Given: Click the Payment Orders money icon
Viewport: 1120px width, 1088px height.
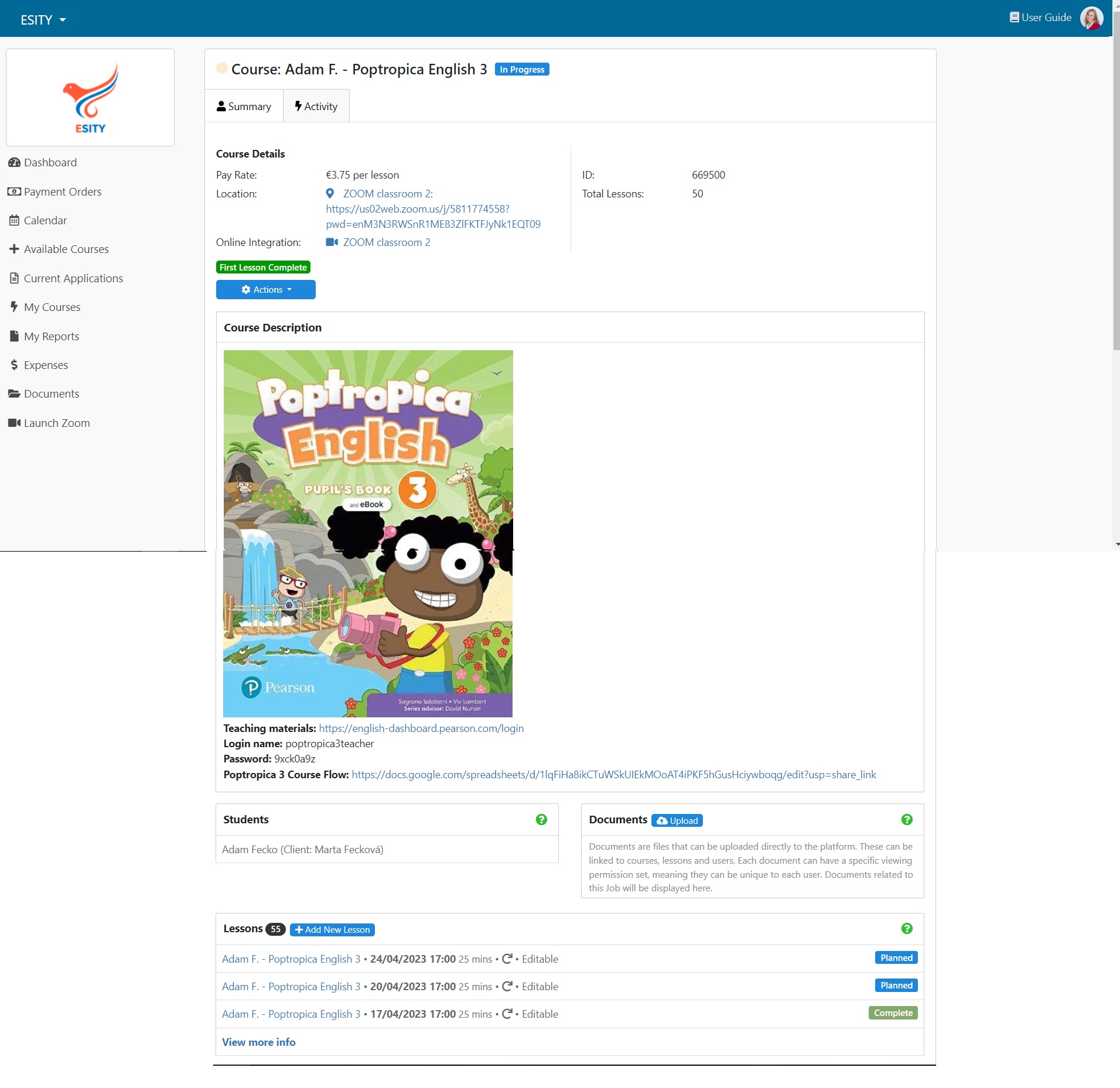Looking at the screenshot, I should coord(14,191).
